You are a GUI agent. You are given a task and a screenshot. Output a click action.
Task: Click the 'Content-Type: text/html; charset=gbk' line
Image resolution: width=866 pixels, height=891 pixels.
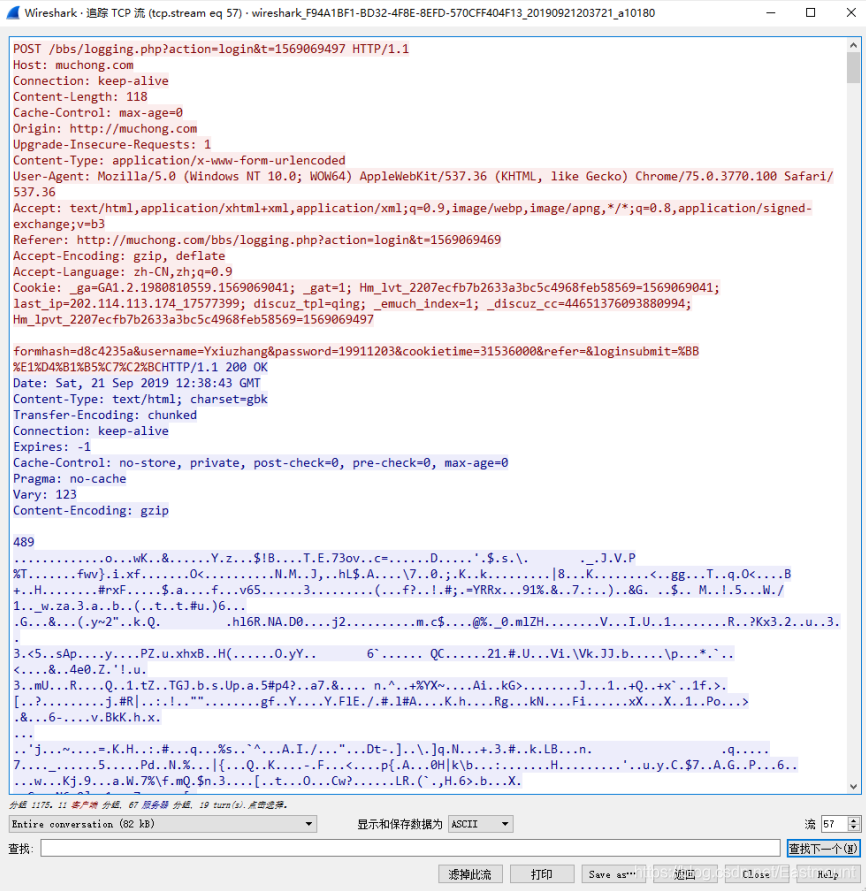pos(140,399)
